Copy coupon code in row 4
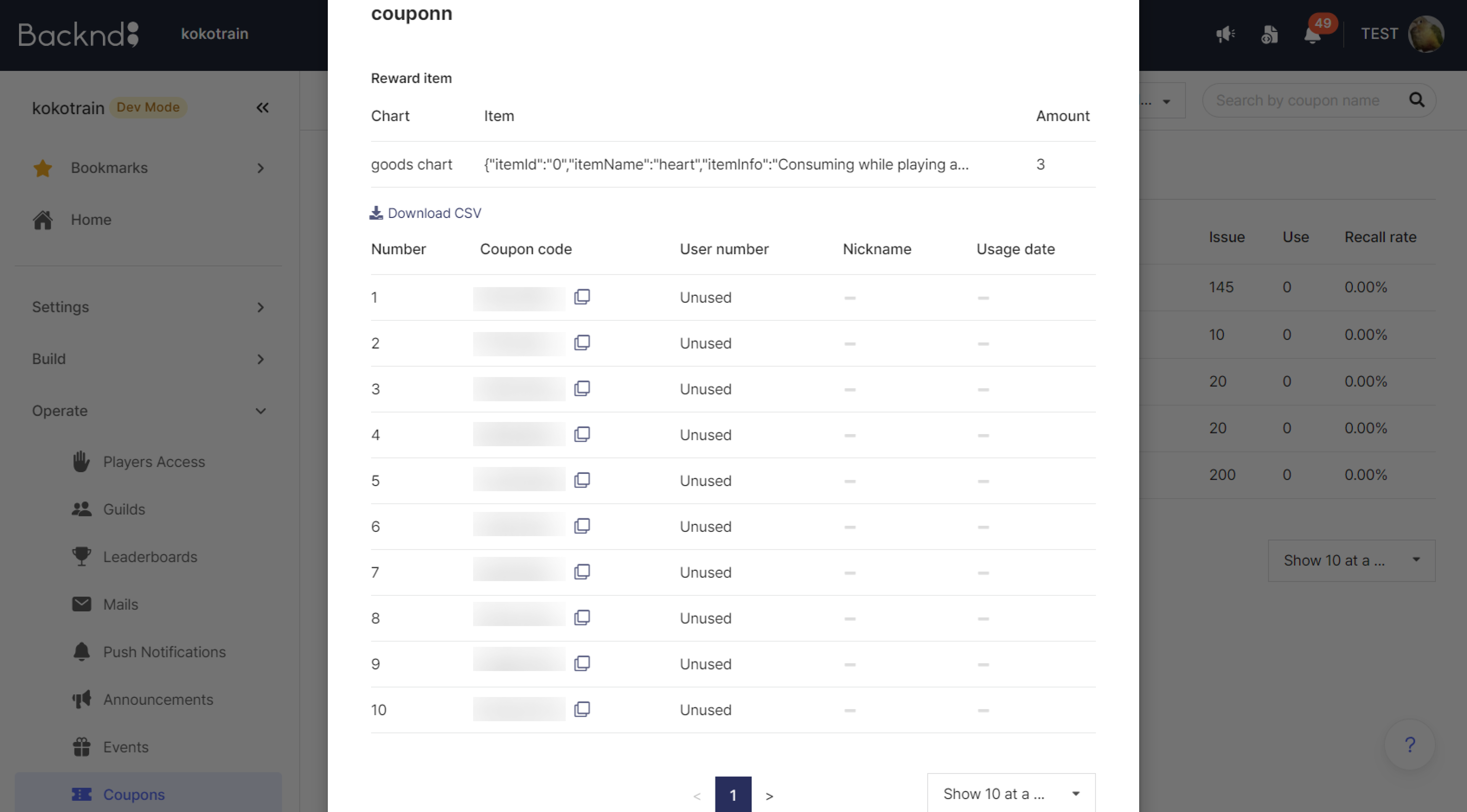The image size is (1467, 812). point(581,435)
